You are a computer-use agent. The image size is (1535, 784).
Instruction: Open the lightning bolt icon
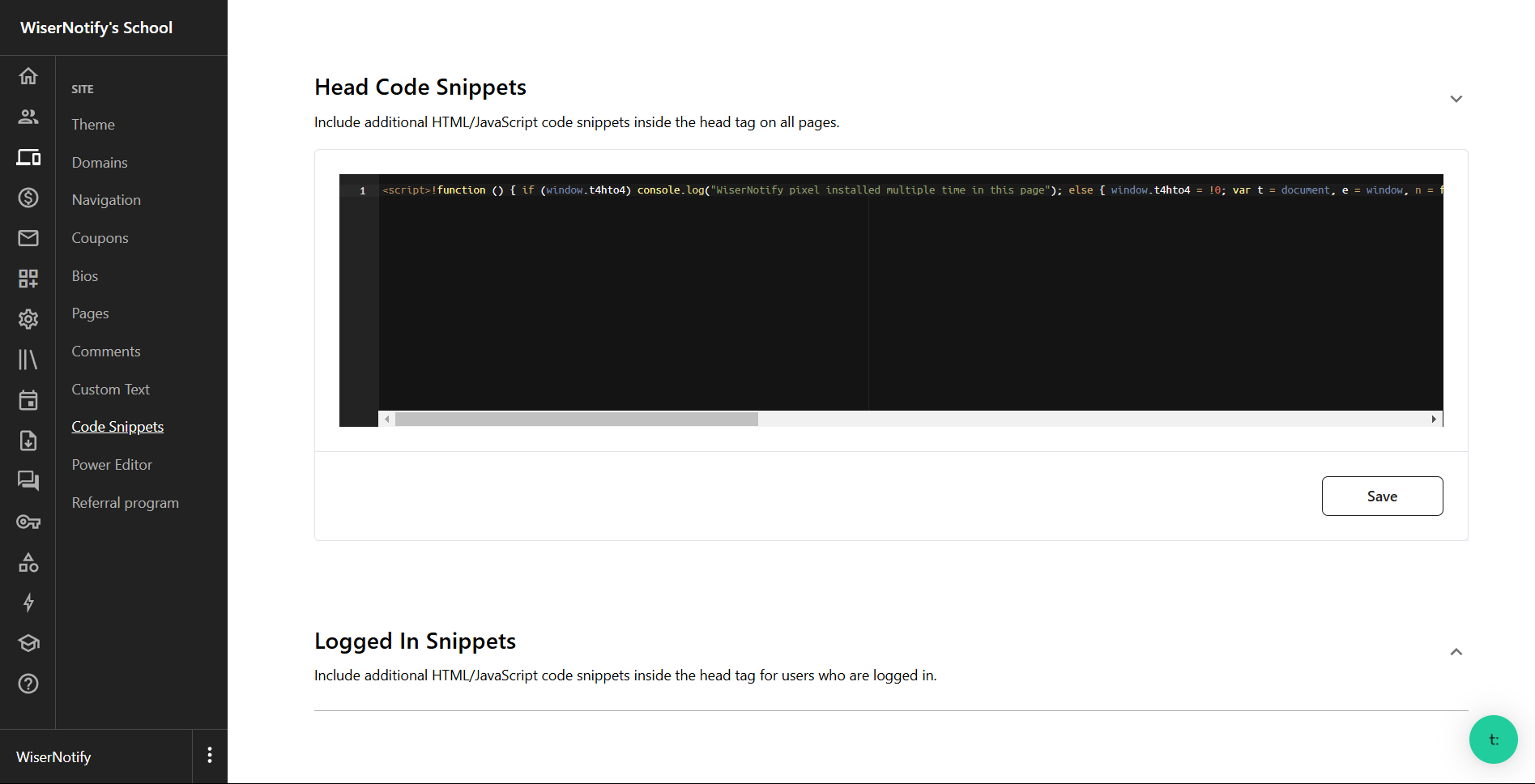point(28,603)
